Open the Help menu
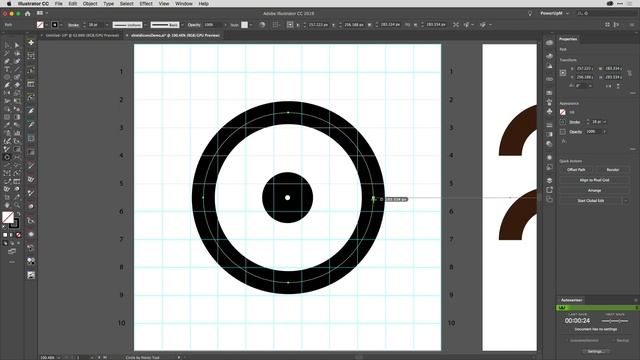The height and width of the screenshot is (360, 640). click(x=203, y=3)
